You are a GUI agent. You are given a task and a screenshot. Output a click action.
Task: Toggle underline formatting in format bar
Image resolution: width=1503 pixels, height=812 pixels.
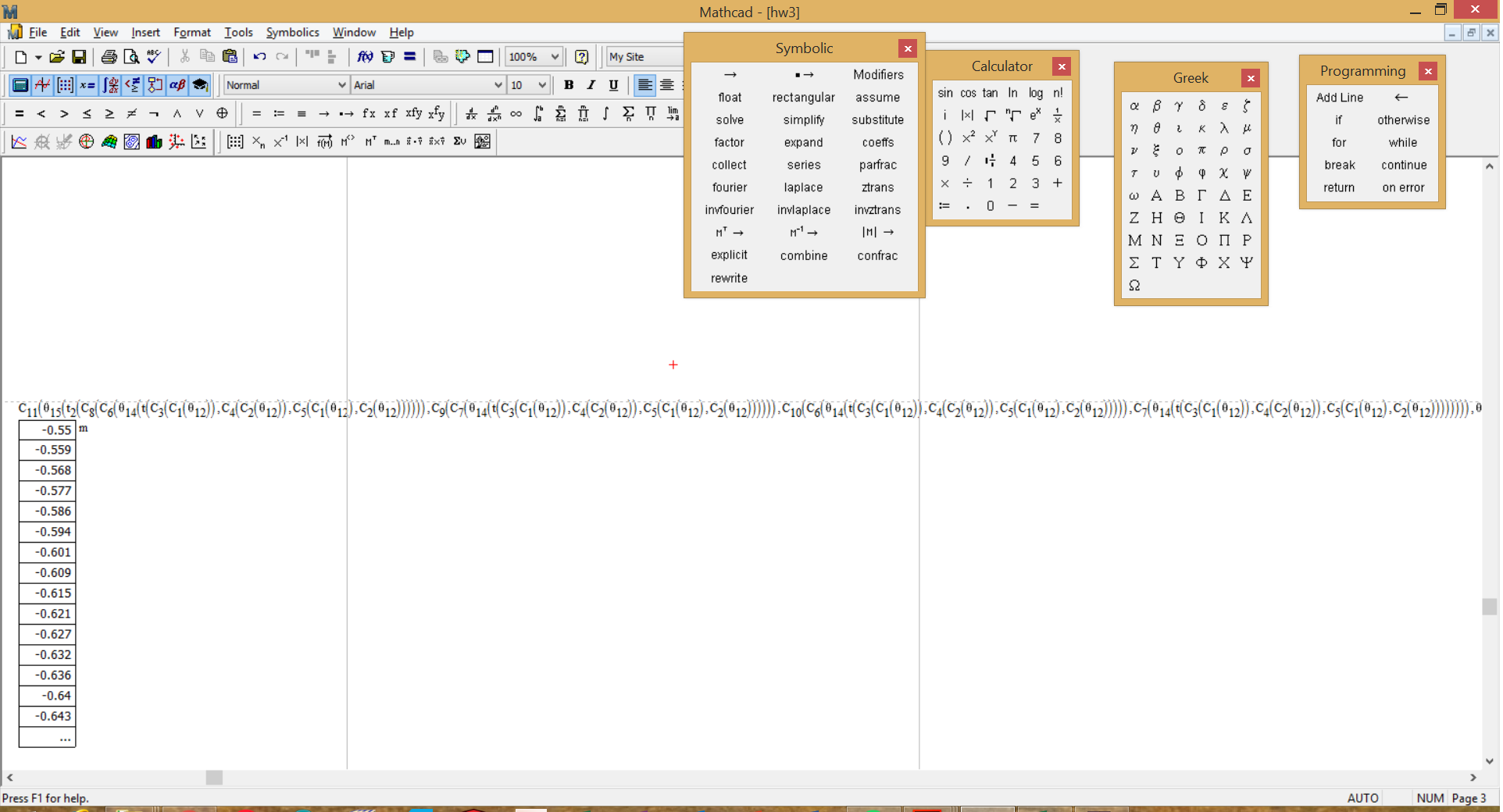[614, 85]
